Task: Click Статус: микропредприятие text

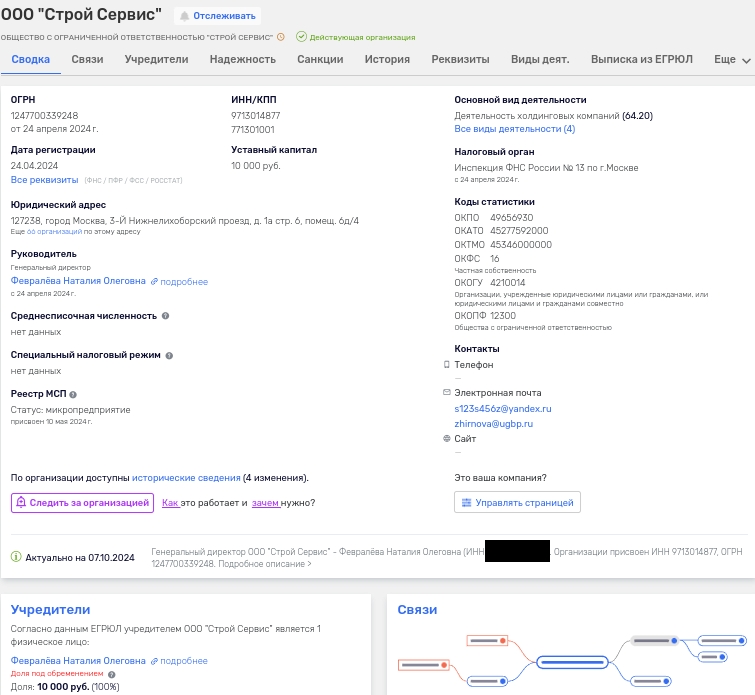Action: point(70,410)
